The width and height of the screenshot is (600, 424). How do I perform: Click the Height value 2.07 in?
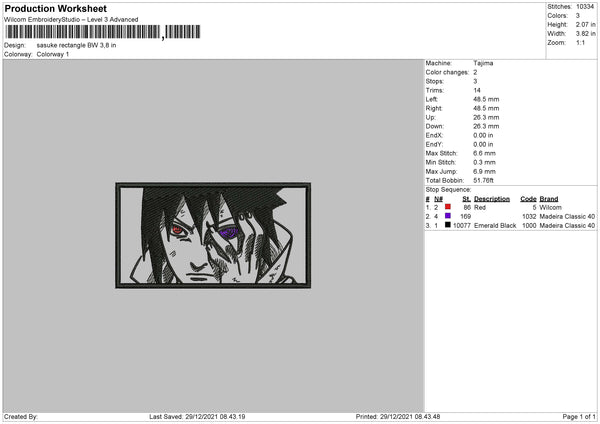[585, 24]
